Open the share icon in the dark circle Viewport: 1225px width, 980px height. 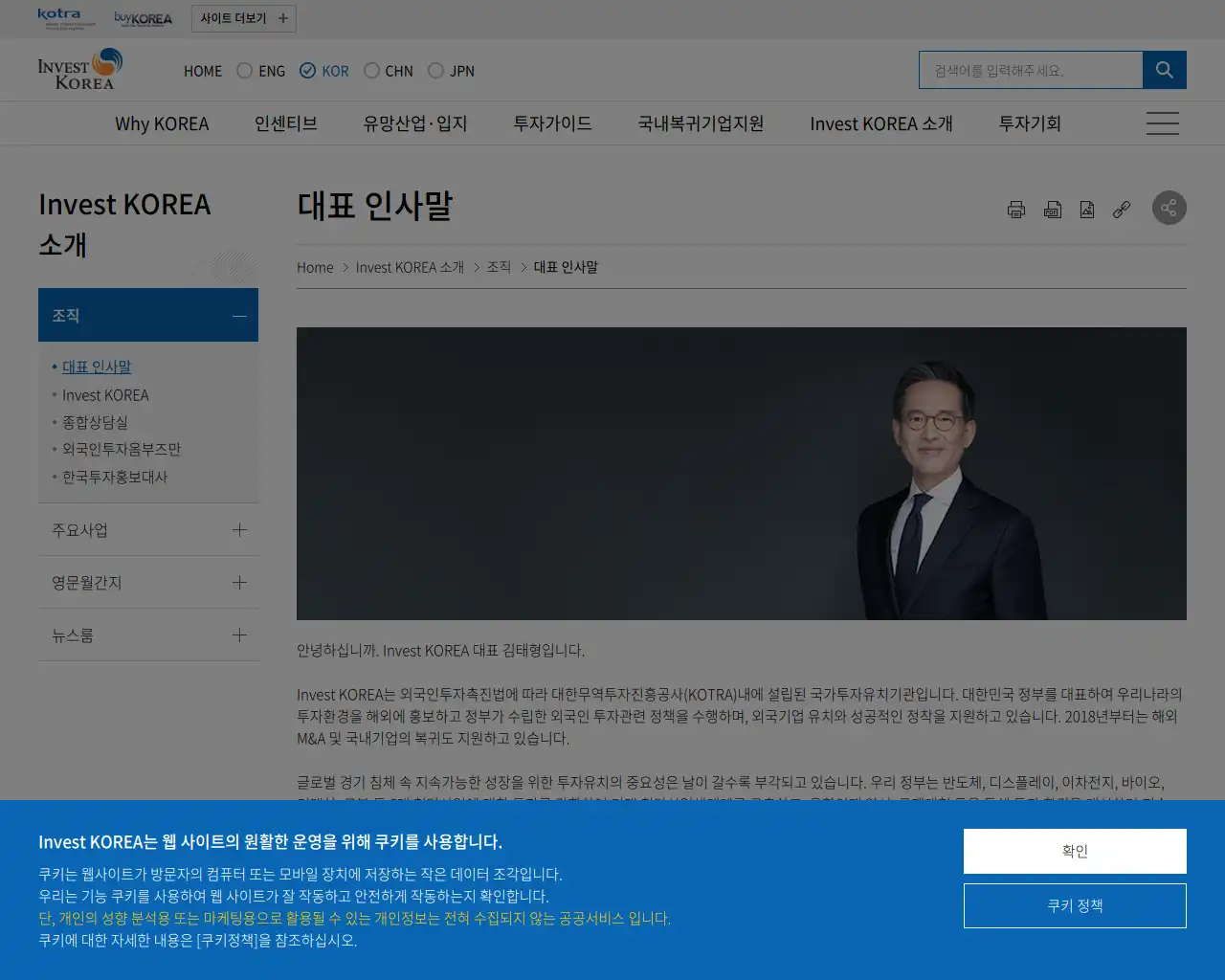(x=1169, y=208)
